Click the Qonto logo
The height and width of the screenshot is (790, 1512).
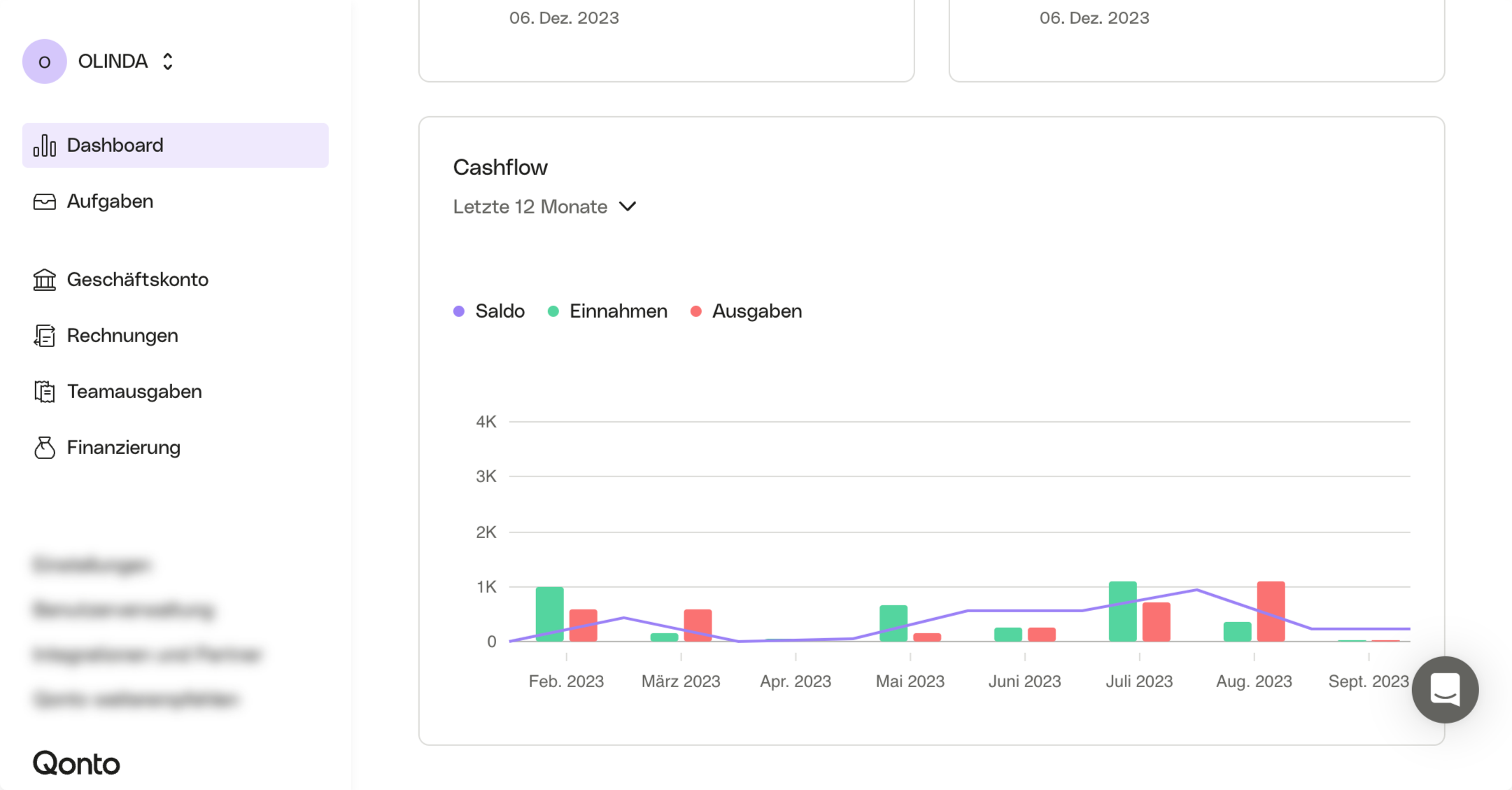click(x=76, y=763)
